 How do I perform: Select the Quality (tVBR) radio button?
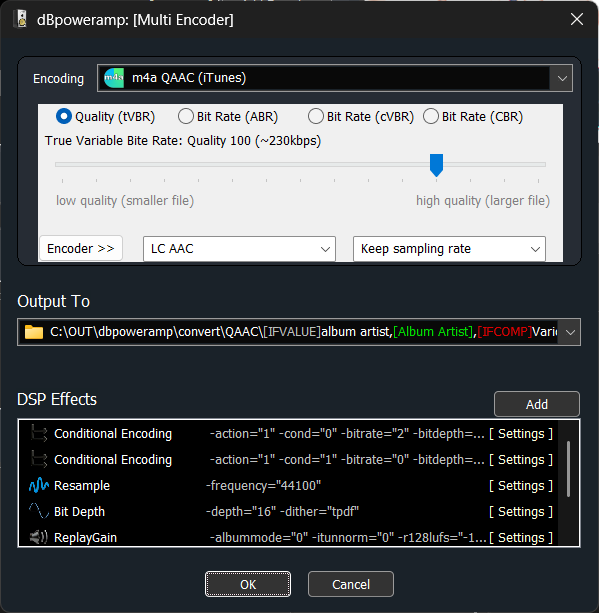click(63, 117)
